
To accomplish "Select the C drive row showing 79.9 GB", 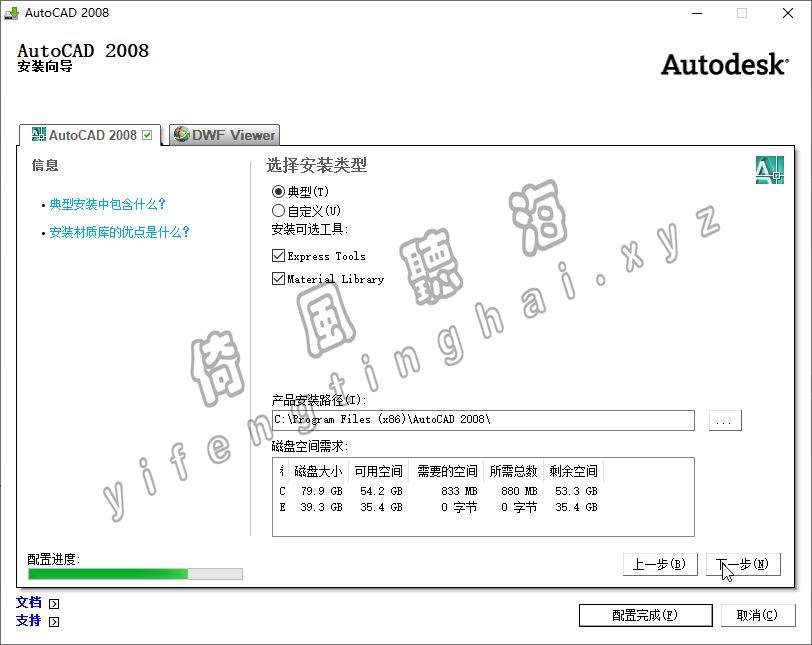I will tap(438, 491).
